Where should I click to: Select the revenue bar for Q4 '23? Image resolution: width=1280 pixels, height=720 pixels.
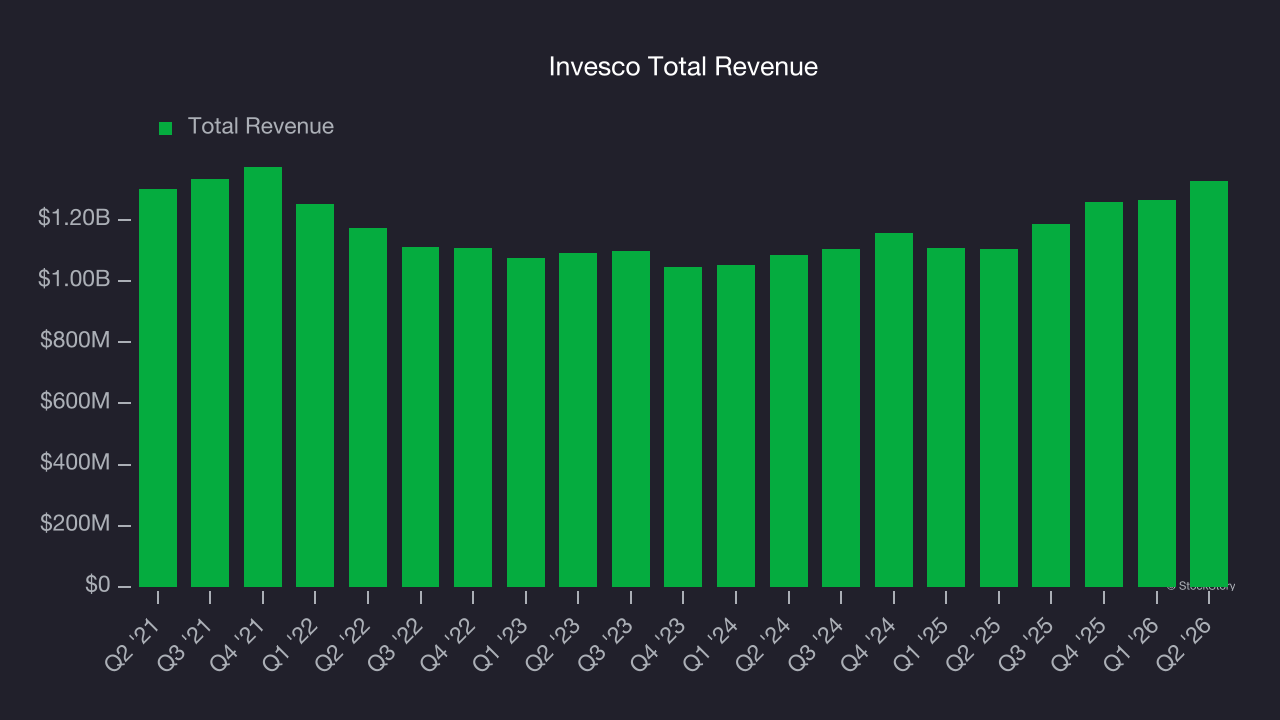(x=683, y=427)
